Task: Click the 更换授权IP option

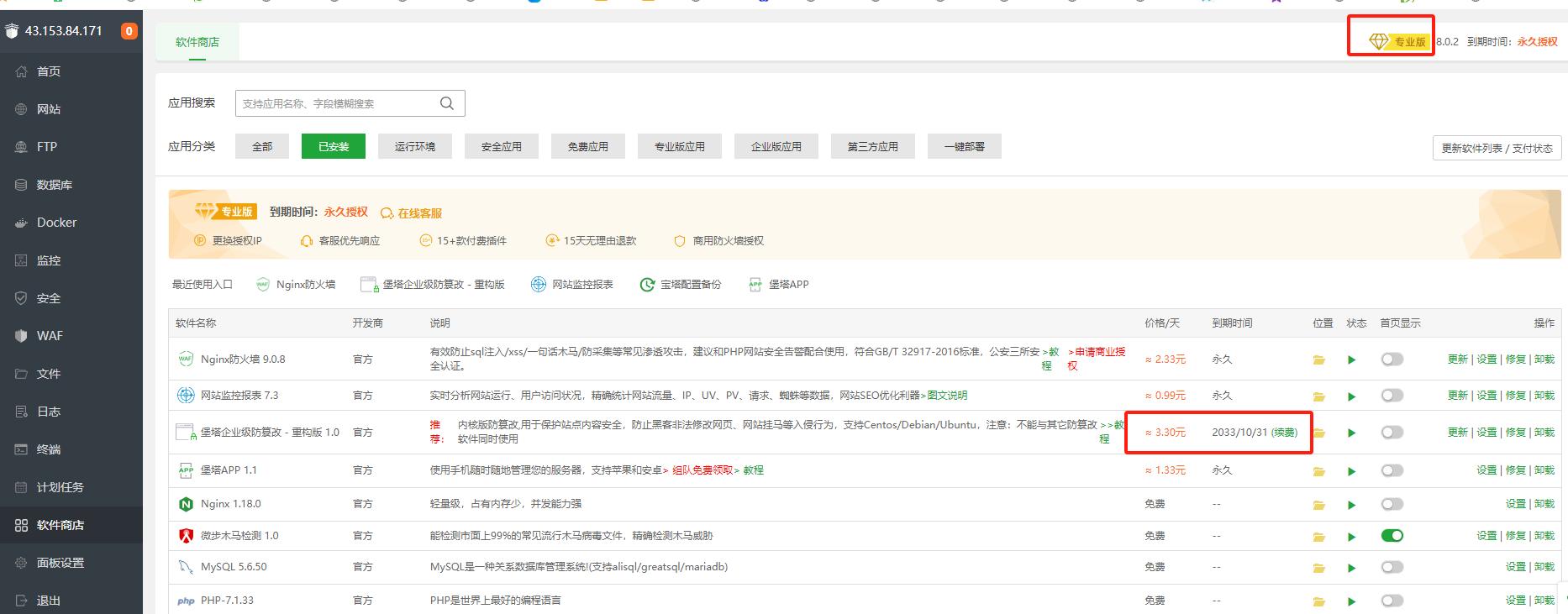Action: click(229, 241)
